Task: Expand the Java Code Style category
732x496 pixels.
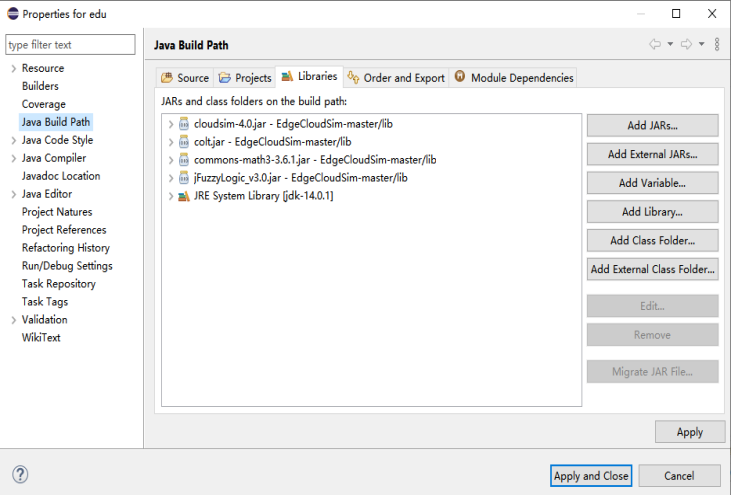Action: (x=14, y=140)
